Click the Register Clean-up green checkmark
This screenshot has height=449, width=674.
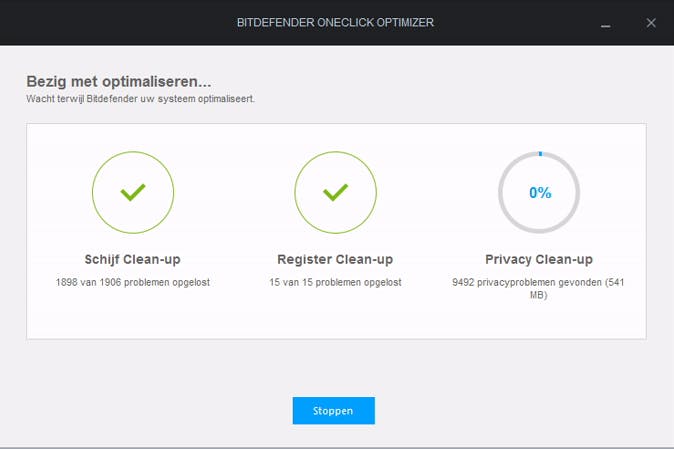[335, 192]
